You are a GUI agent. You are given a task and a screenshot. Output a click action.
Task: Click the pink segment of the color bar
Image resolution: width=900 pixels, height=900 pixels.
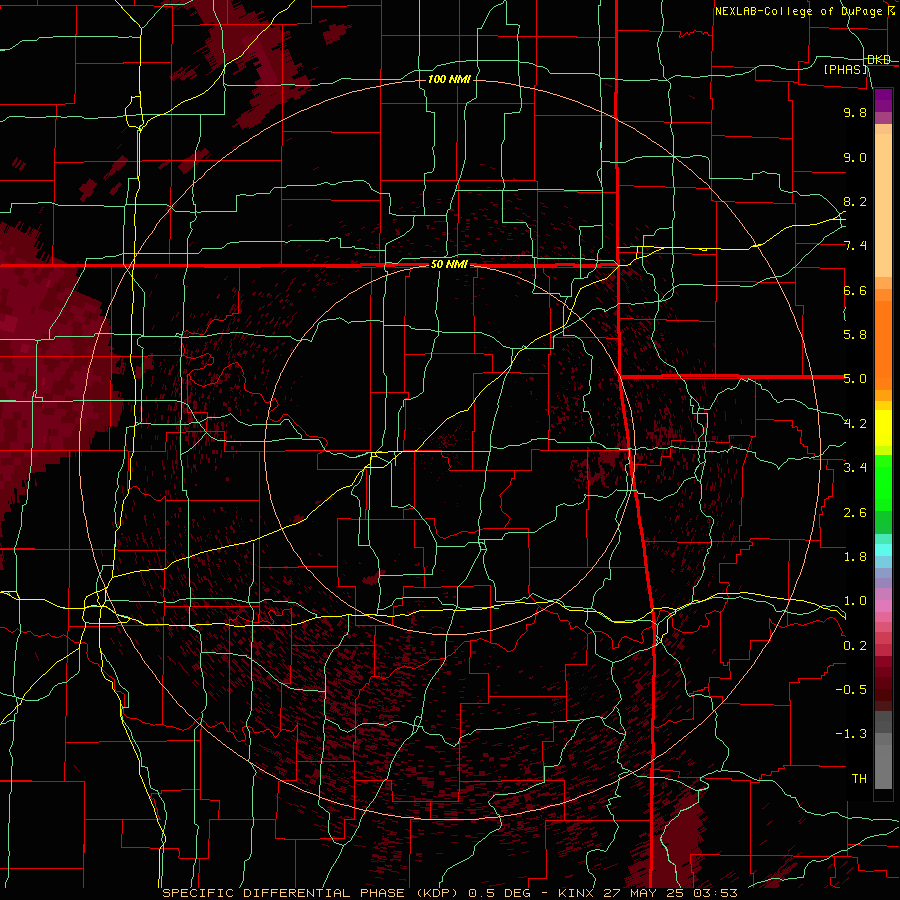point(883,606)
